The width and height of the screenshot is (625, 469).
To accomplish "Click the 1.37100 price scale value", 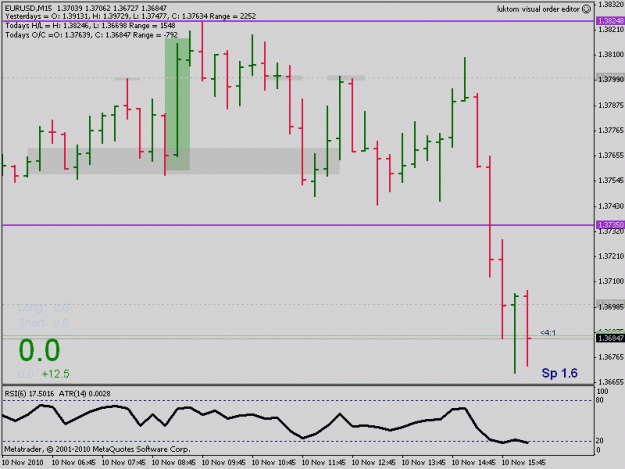I will [611, 281].
